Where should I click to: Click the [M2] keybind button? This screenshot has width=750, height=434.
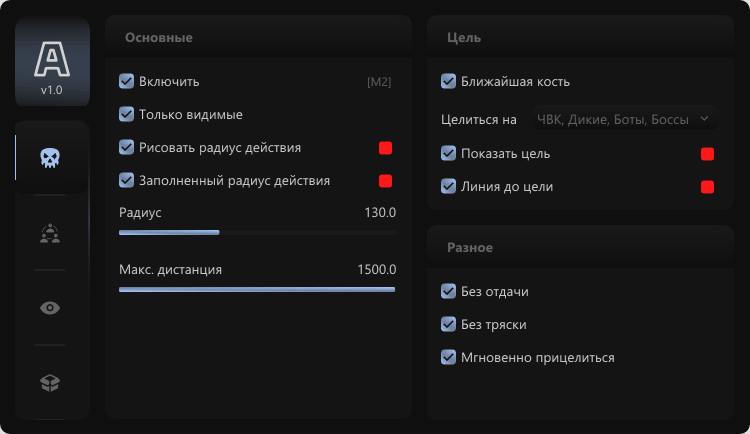pyautogui.click(x=380, y=82)
